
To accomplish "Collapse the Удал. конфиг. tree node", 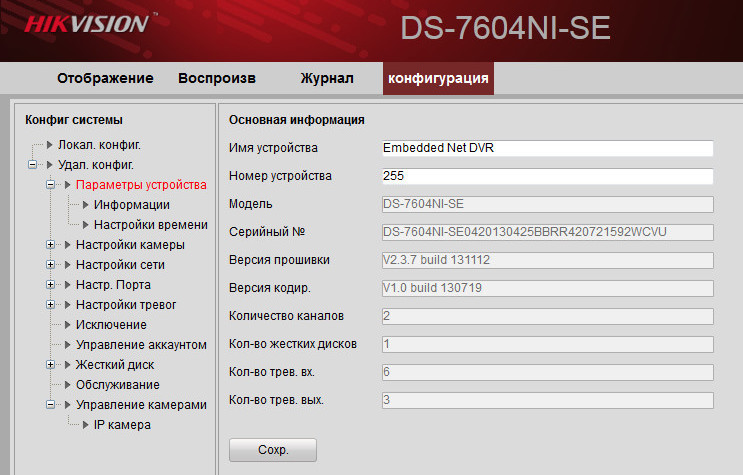I will tap(32, 165).
